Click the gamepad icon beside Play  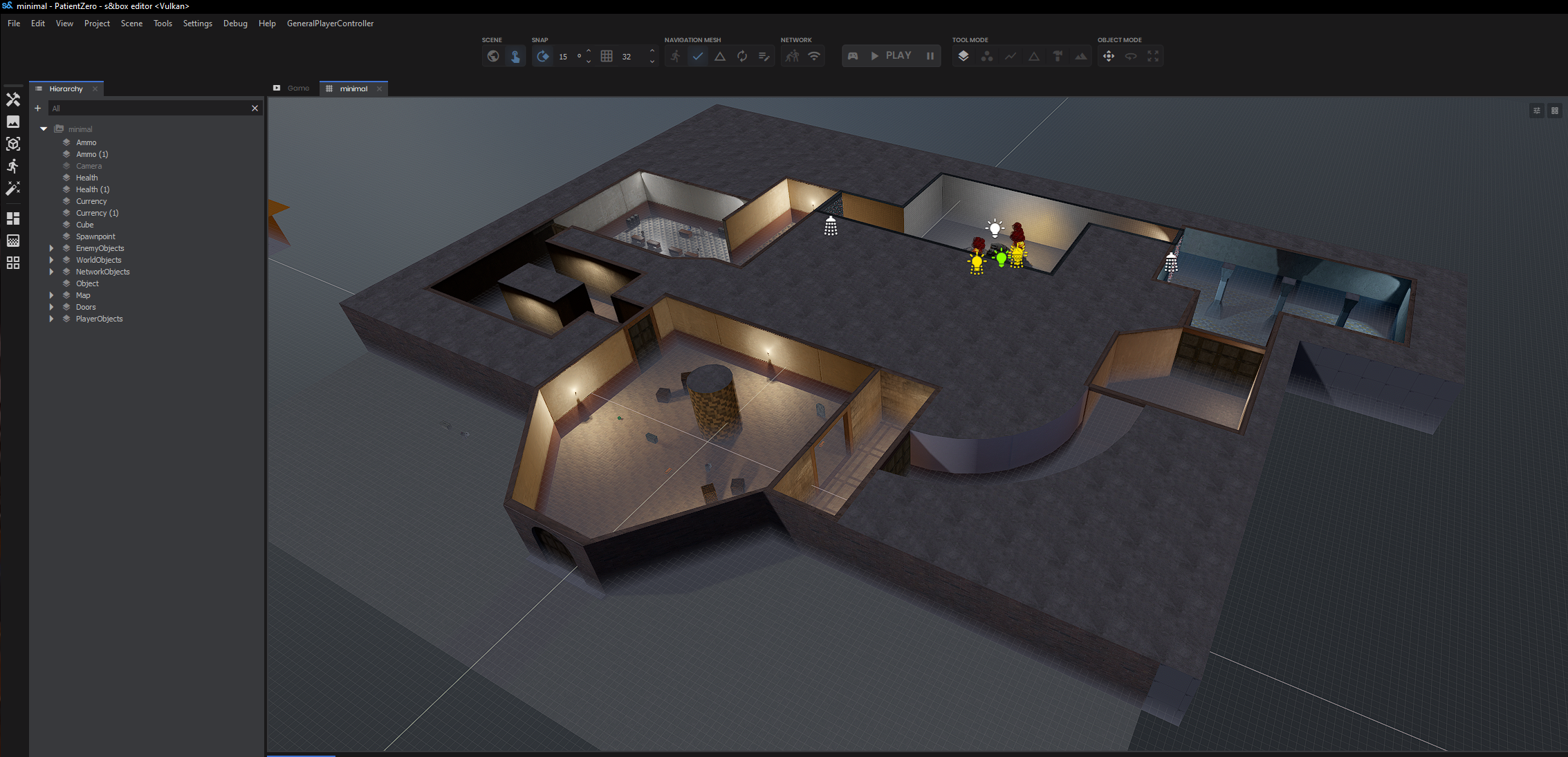coord(853,56)
